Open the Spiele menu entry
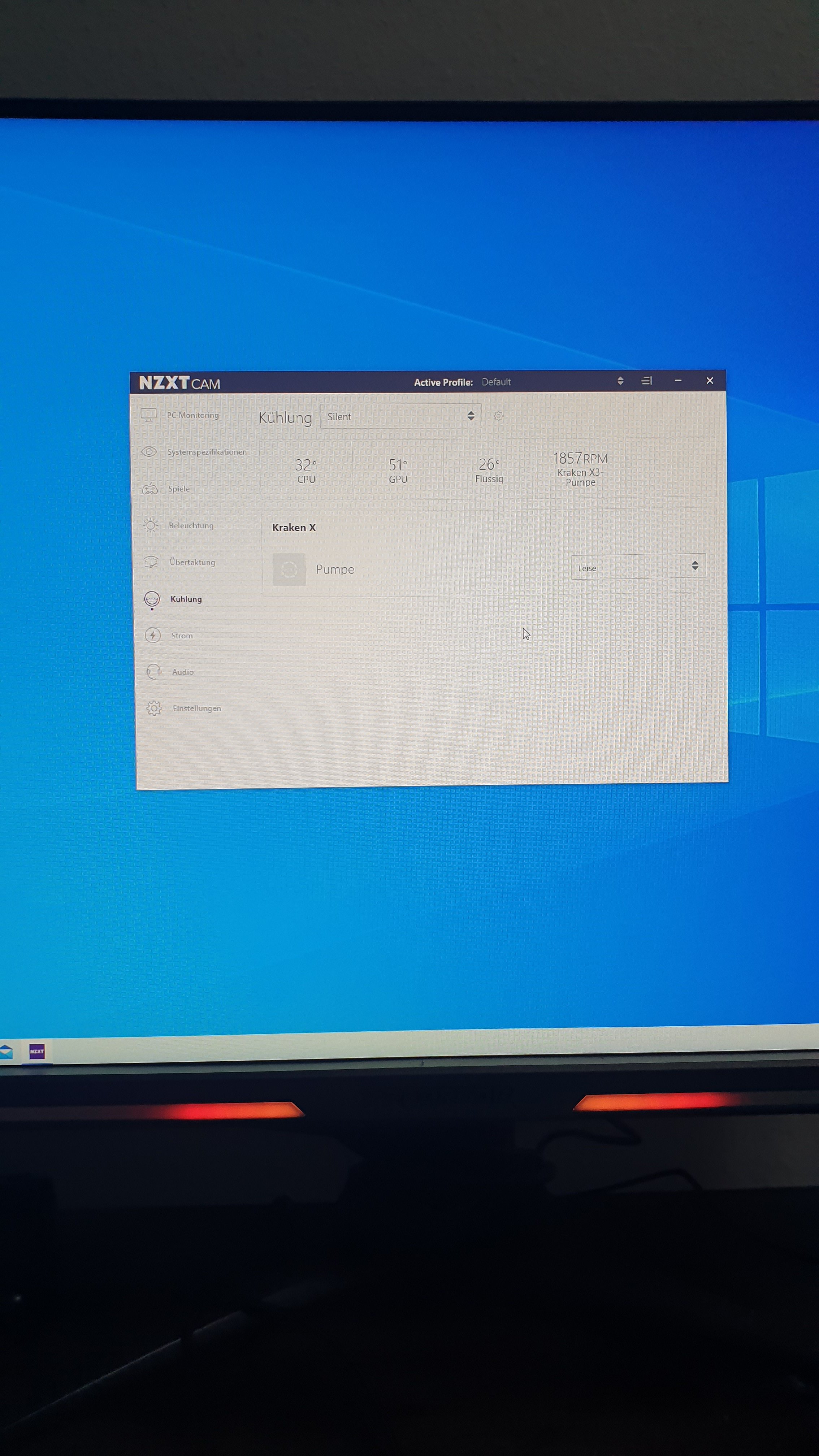Screen dimensions: 819x1456 179,489
